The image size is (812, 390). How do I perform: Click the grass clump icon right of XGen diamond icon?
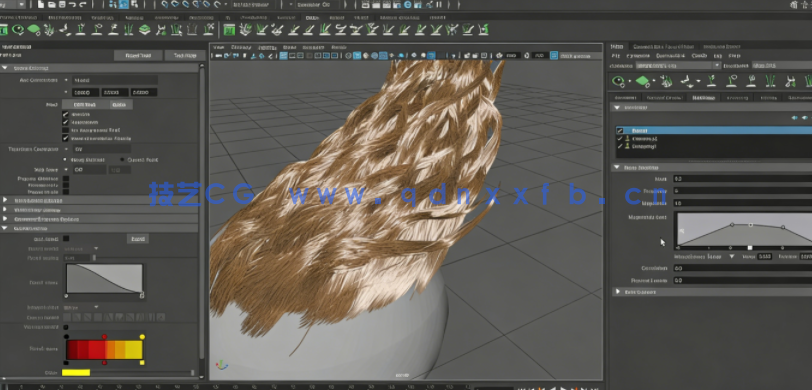click(666, 81)
